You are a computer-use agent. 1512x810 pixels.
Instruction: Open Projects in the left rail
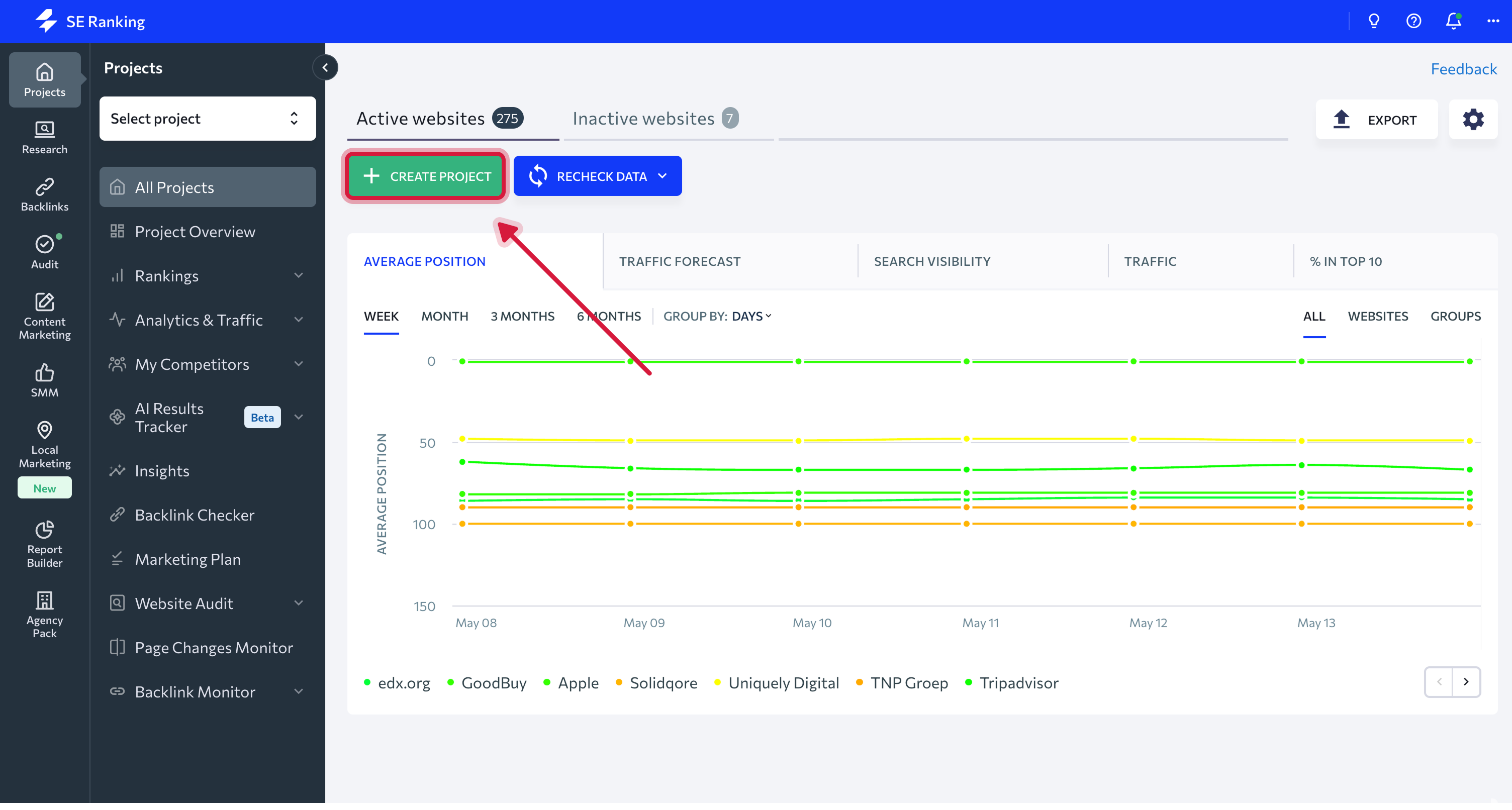point(45,80)
